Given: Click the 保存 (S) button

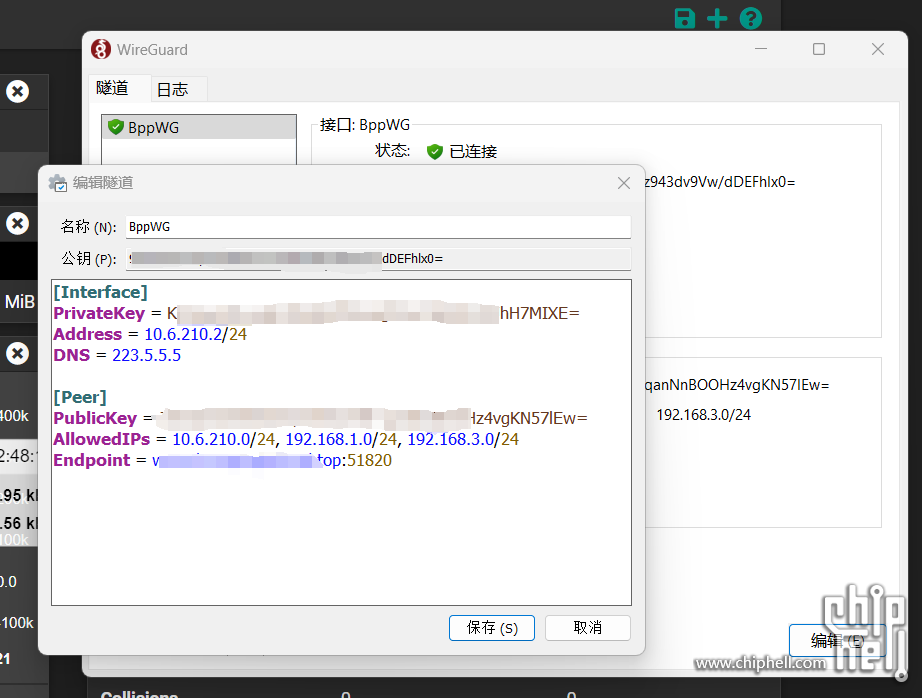Looking at the screenshot, I should click(492, 628).
